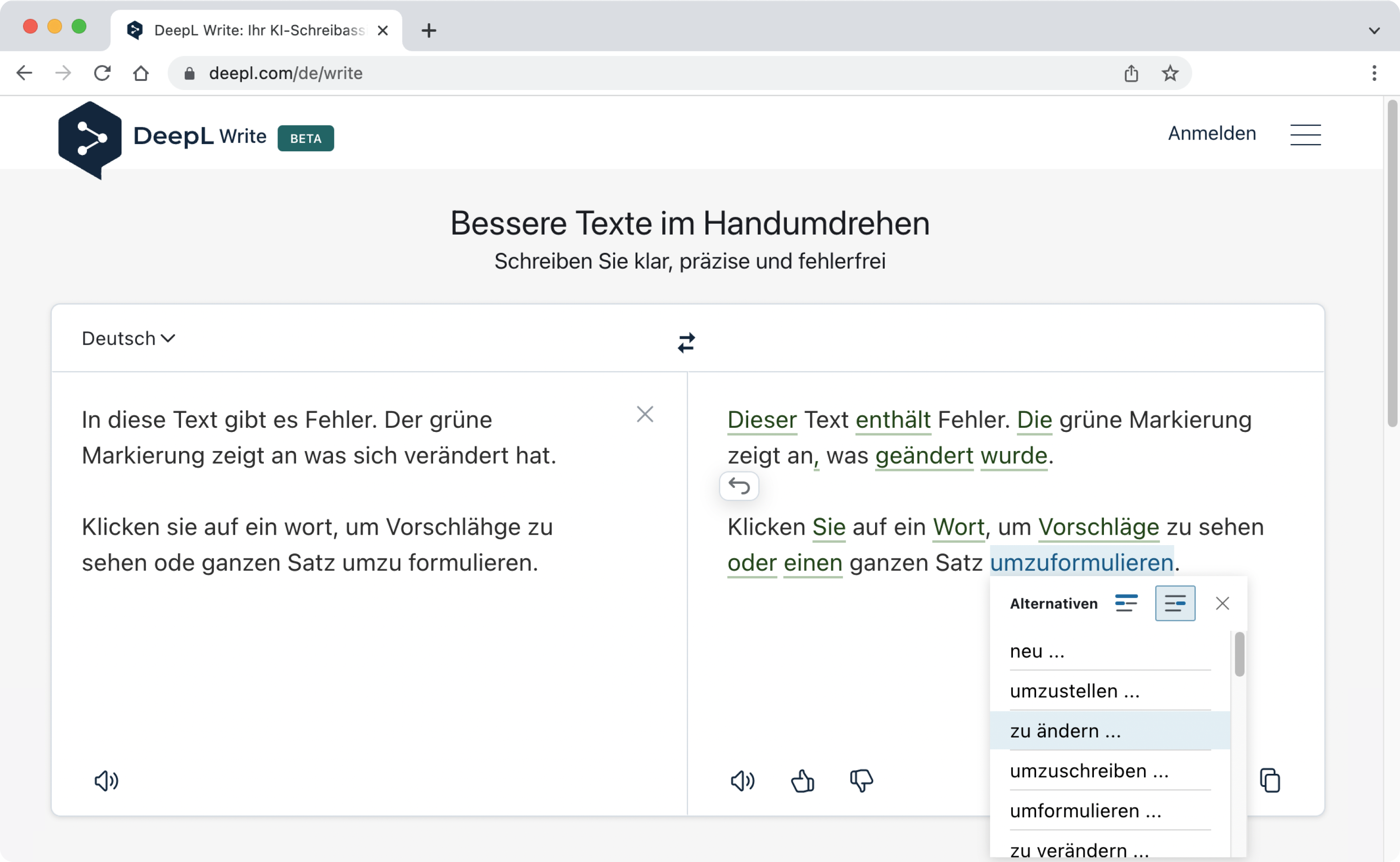
Task: Click the word 'Vorschläge' in result text
Action: click(1098, 527)
